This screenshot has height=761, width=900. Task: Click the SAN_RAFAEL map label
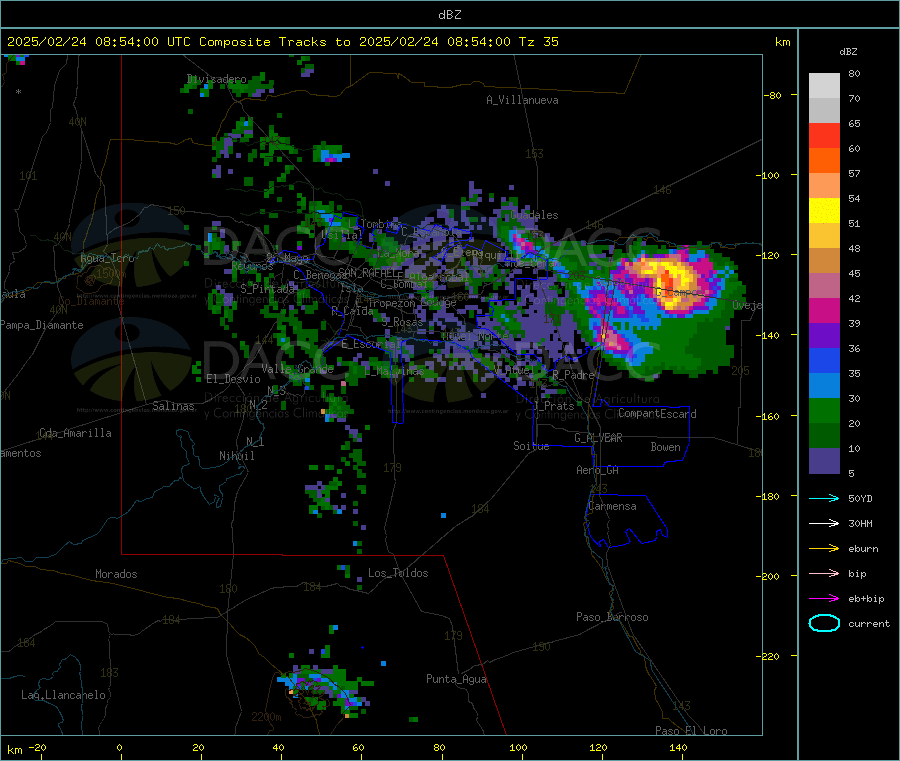pyautogui.click(x=368, y=272)
